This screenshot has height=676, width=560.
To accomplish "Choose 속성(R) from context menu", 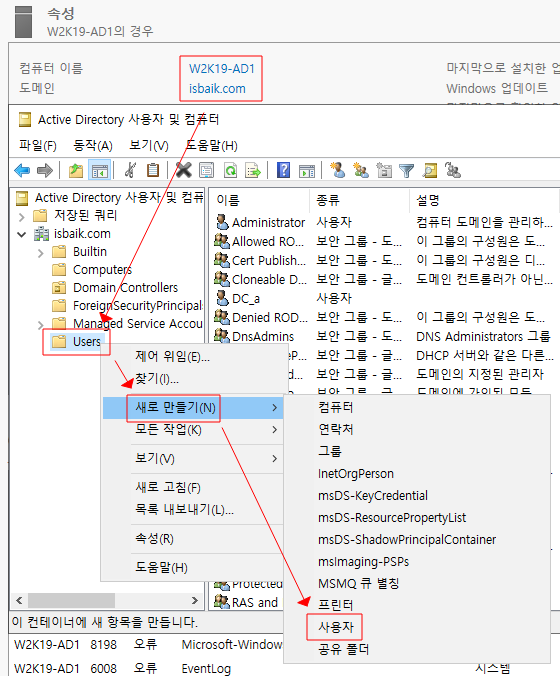I will [x=154, y=538].
